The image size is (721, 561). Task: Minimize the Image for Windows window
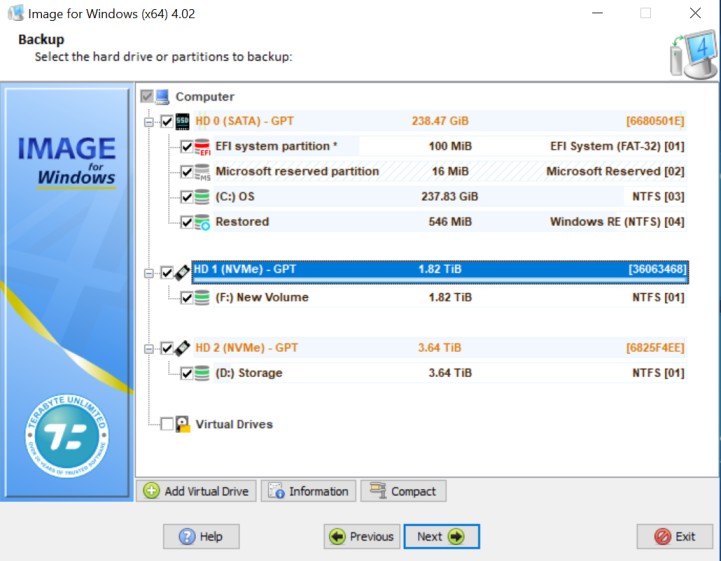pos(597,13)
